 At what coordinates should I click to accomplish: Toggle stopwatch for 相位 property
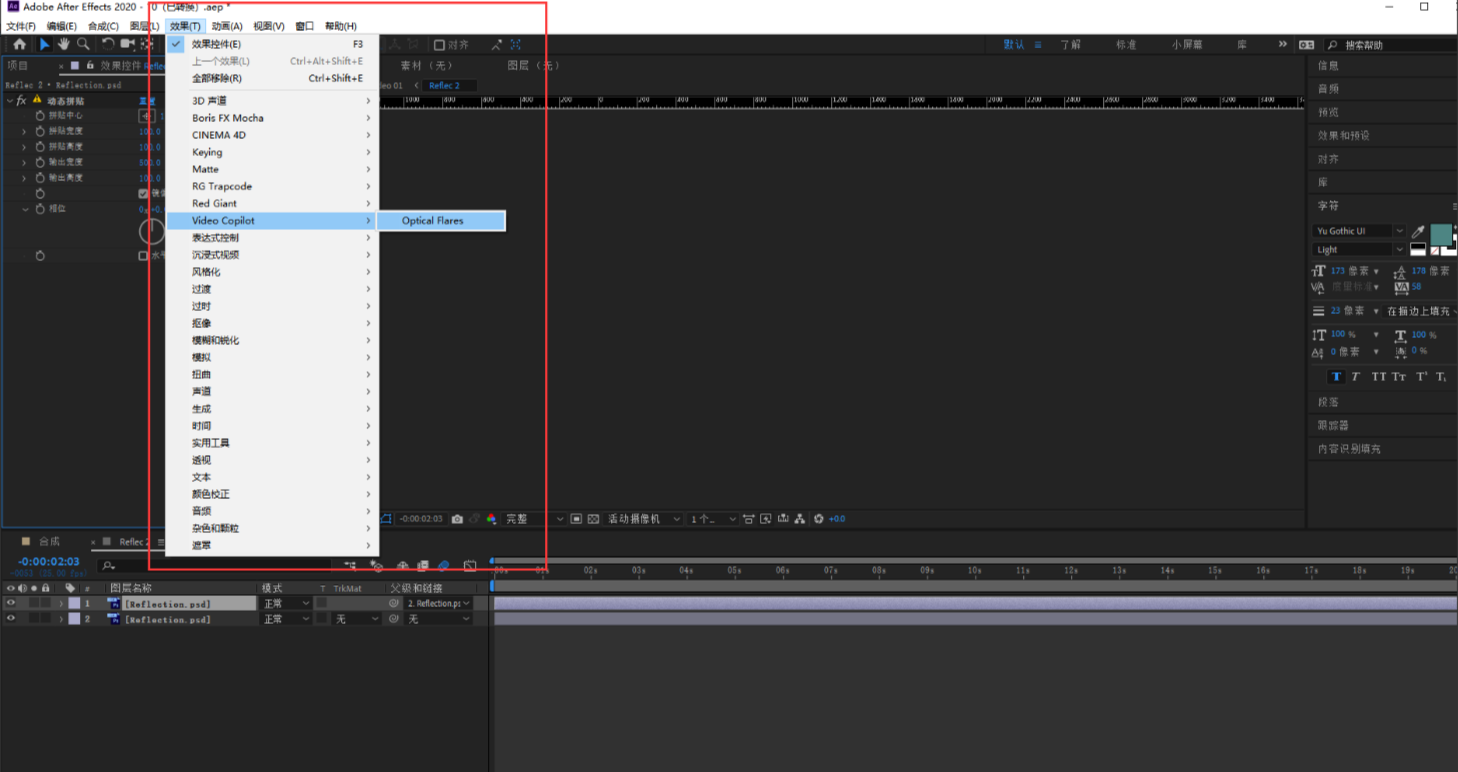(40, 209)
